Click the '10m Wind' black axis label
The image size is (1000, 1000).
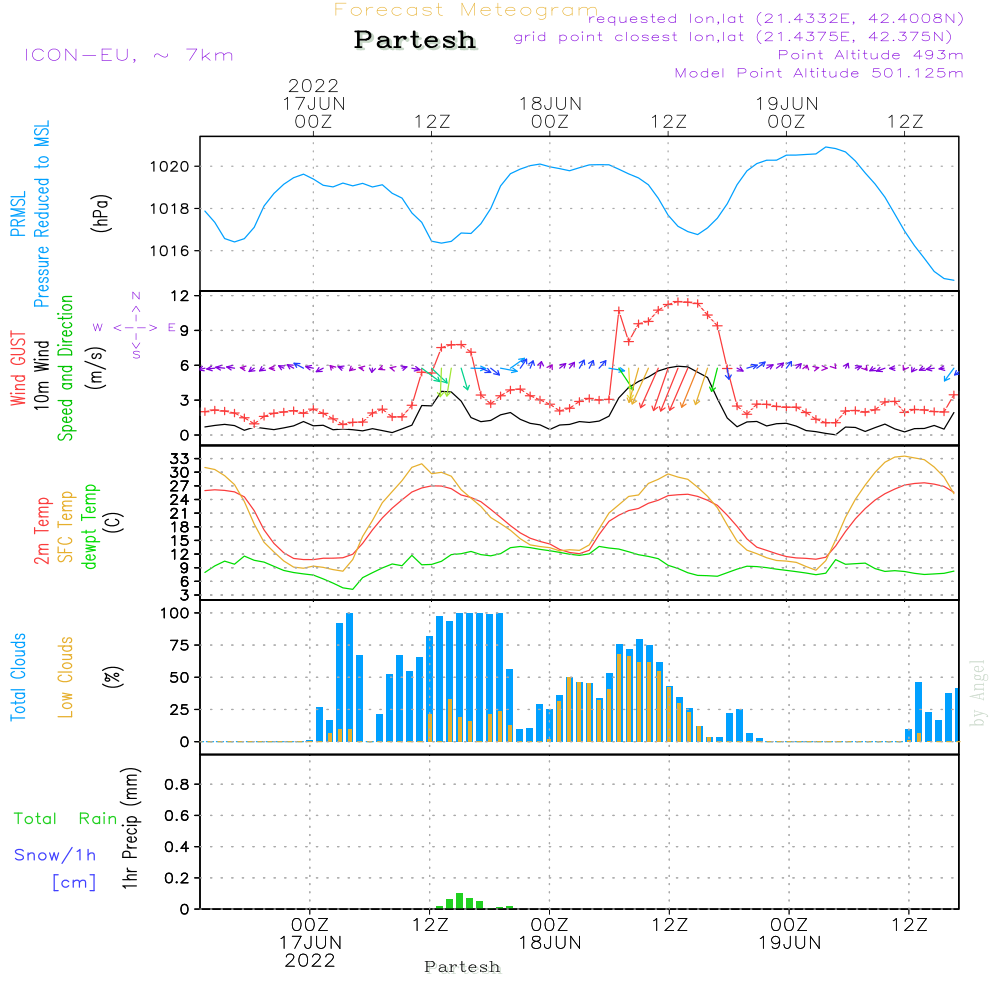click(x=41, y=374)
